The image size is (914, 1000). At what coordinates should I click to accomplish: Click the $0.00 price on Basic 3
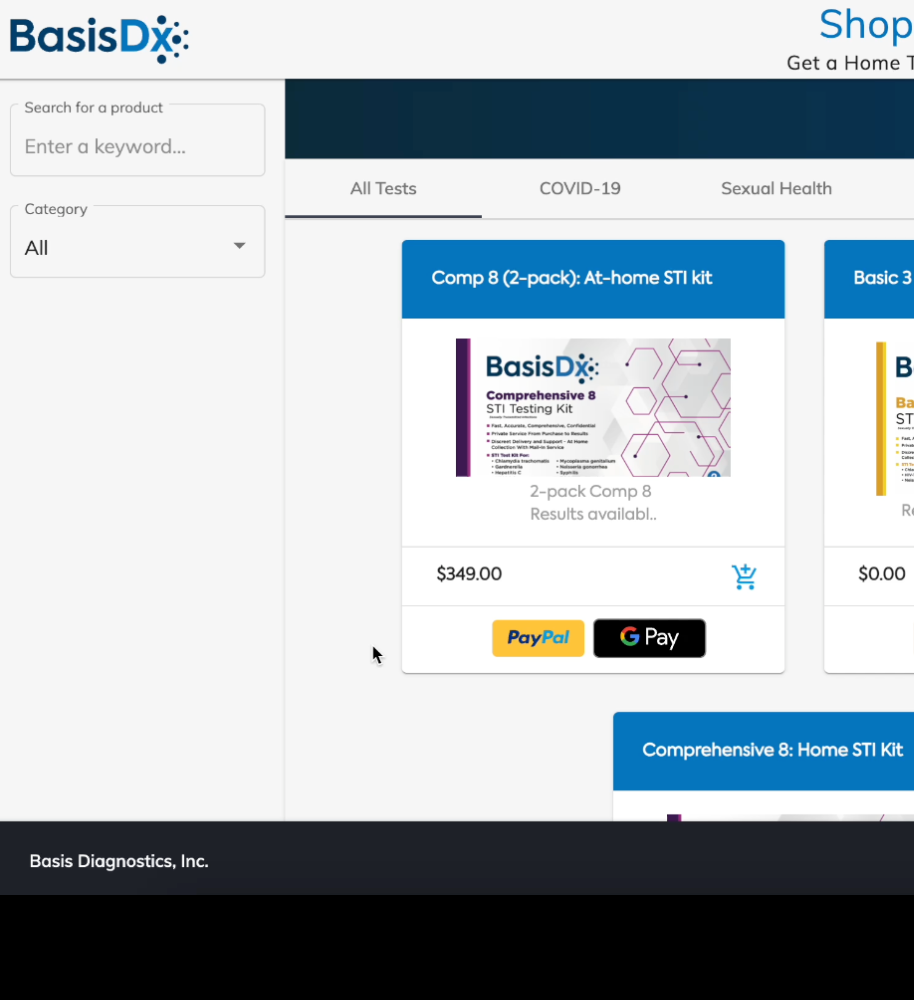point(881,574)
